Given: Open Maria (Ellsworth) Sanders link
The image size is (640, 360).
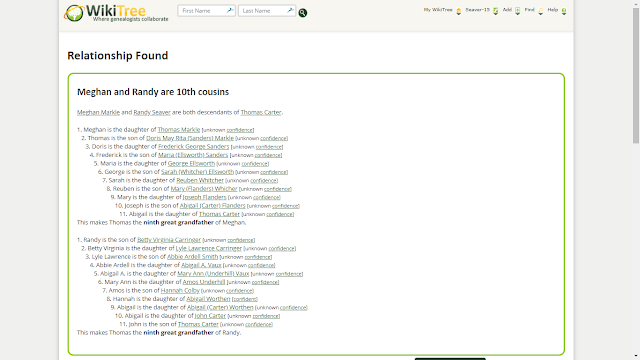Looking at the screenshot, I should tap(193, 155).
